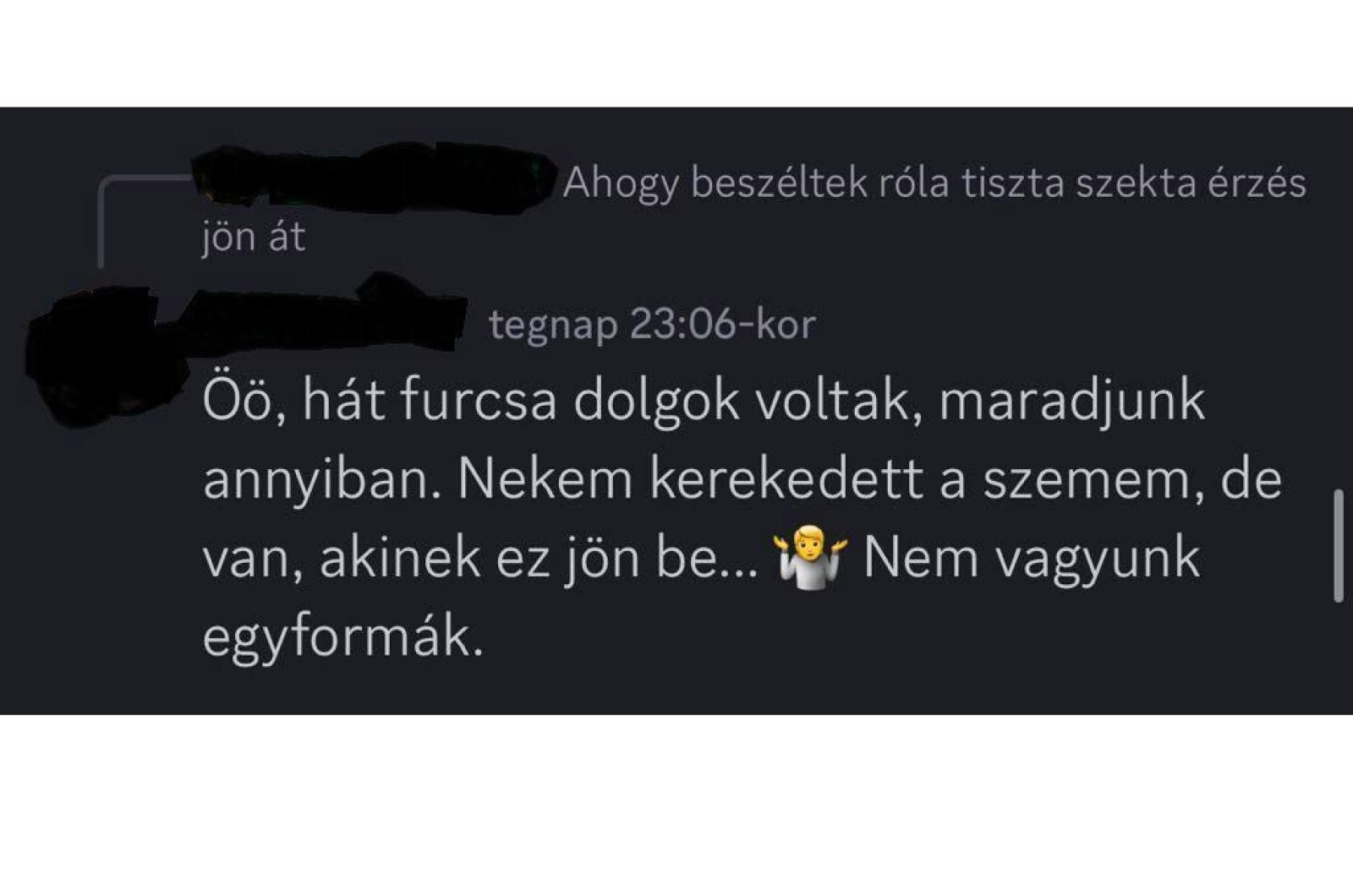The height and width of the screenshot is (896, 1353).
Task: Click the vertical scrollbar thumb on the right
Action: [1339, 545]
